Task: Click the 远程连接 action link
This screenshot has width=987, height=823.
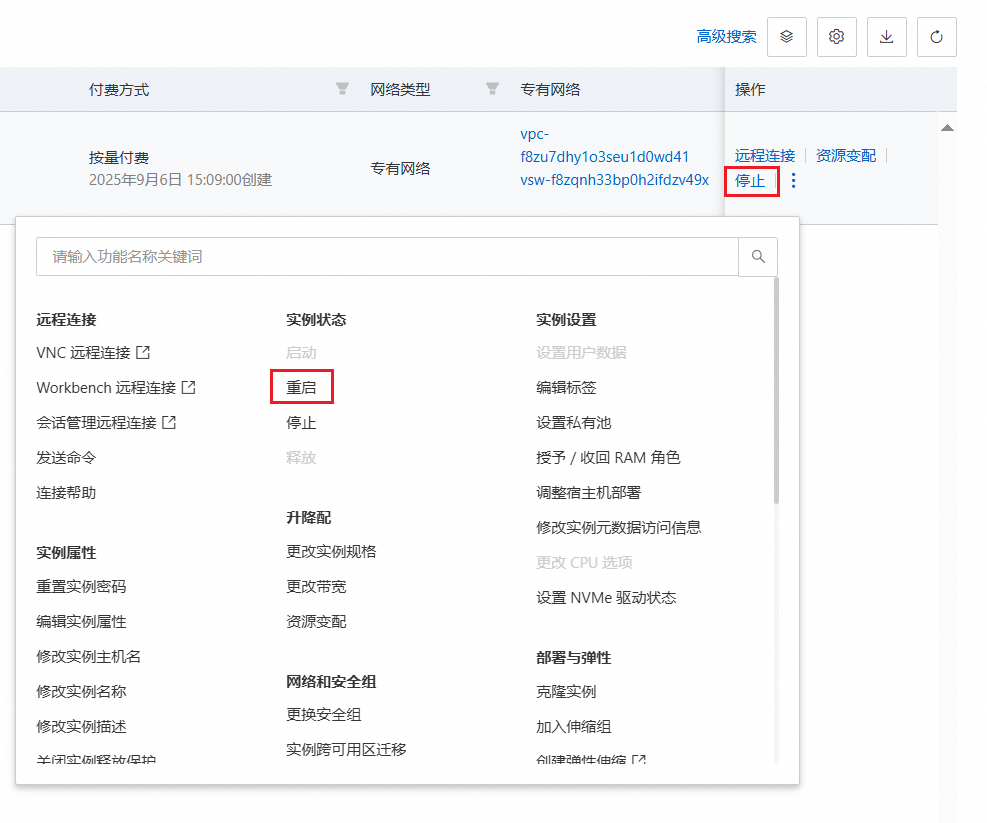Action: (x=764, y=155)
